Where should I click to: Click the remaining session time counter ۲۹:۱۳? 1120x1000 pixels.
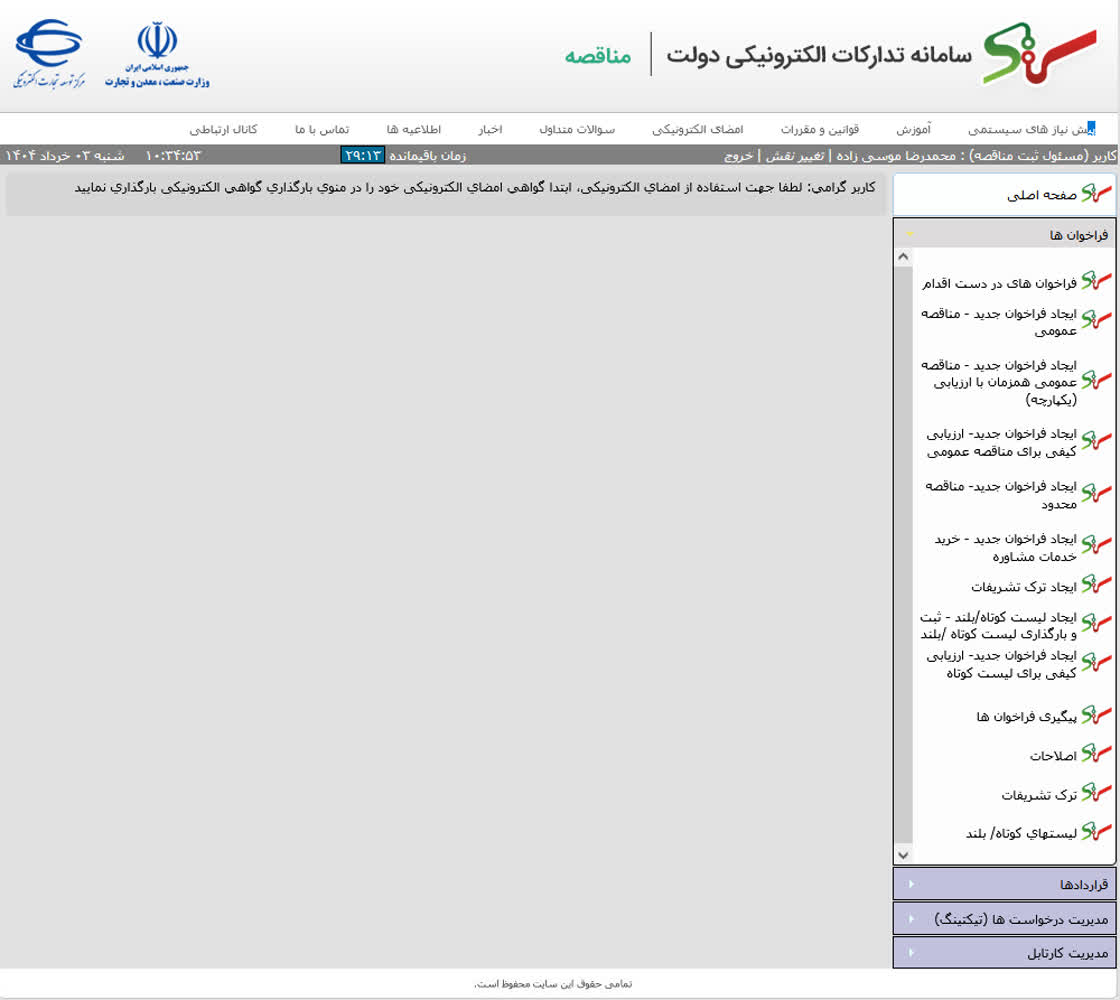362,155
